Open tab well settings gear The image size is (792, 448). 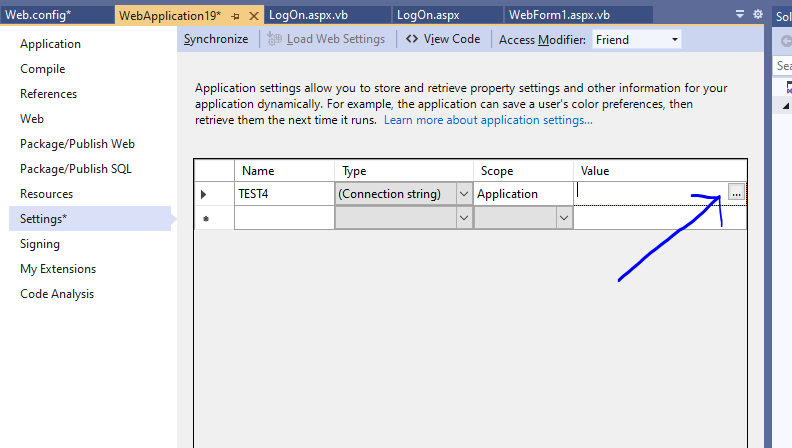[x=758, y=14]
